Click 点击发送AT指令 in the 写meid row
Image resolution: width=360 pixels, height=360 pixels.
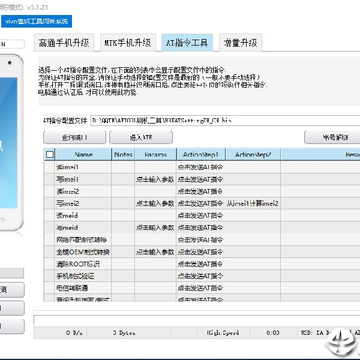200,228
